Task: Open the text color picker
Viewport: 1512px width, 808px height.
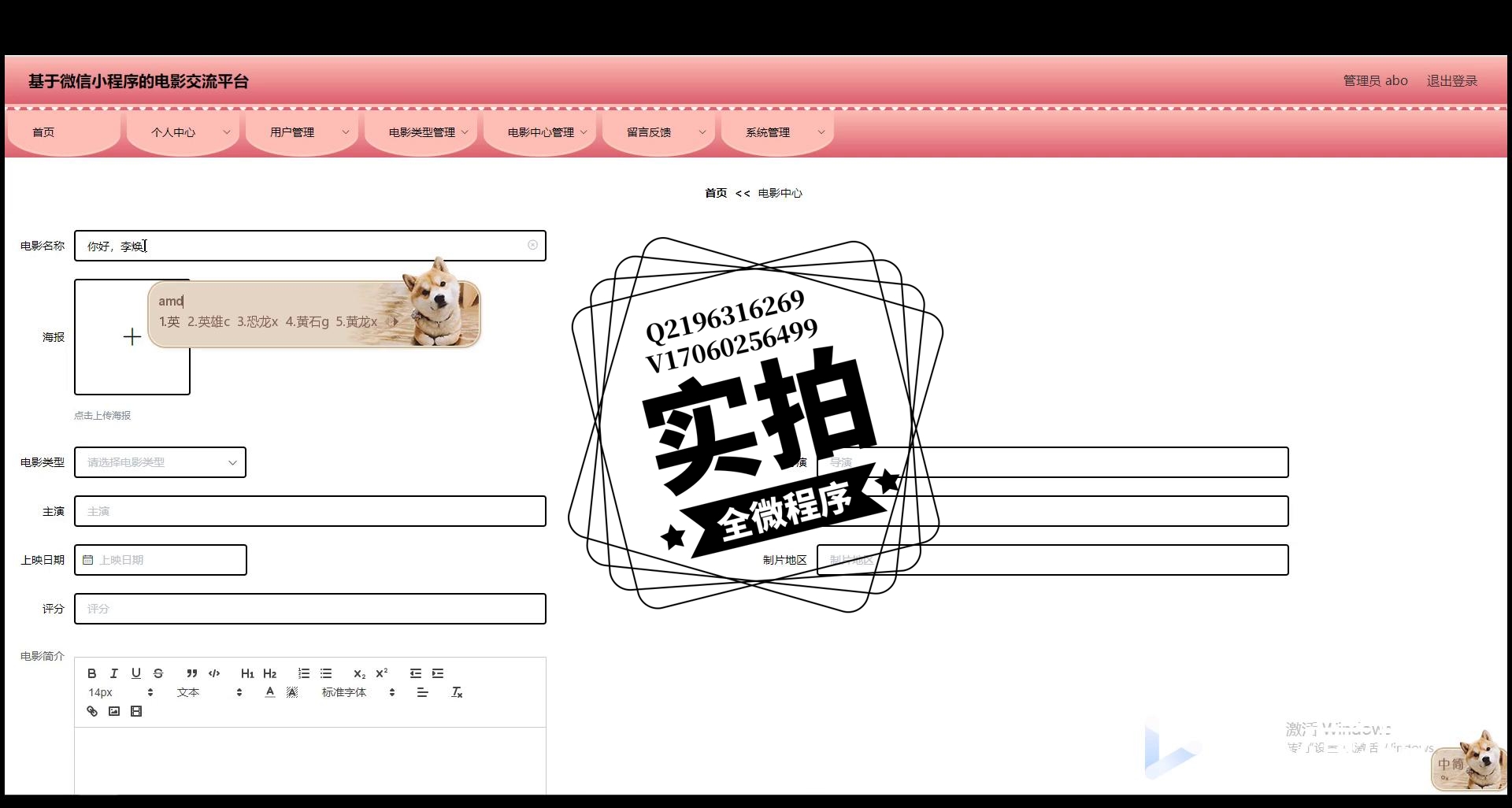Action: tap(270, 692)
